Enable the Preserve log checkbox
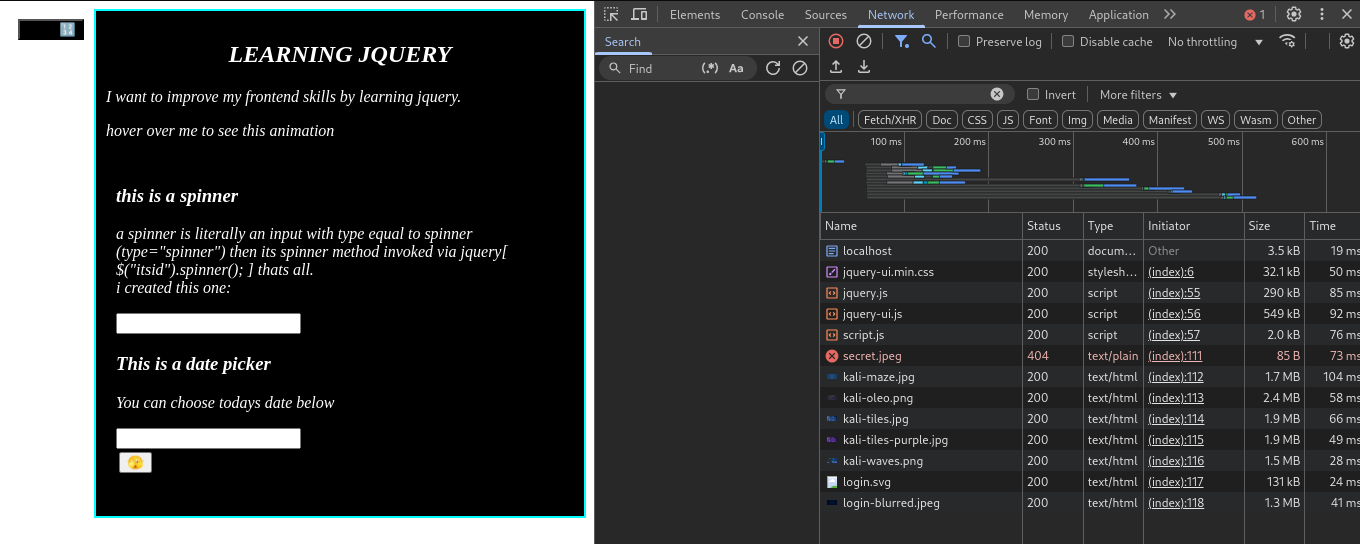The image size is (1360, 544). click(x=964, y=41)
